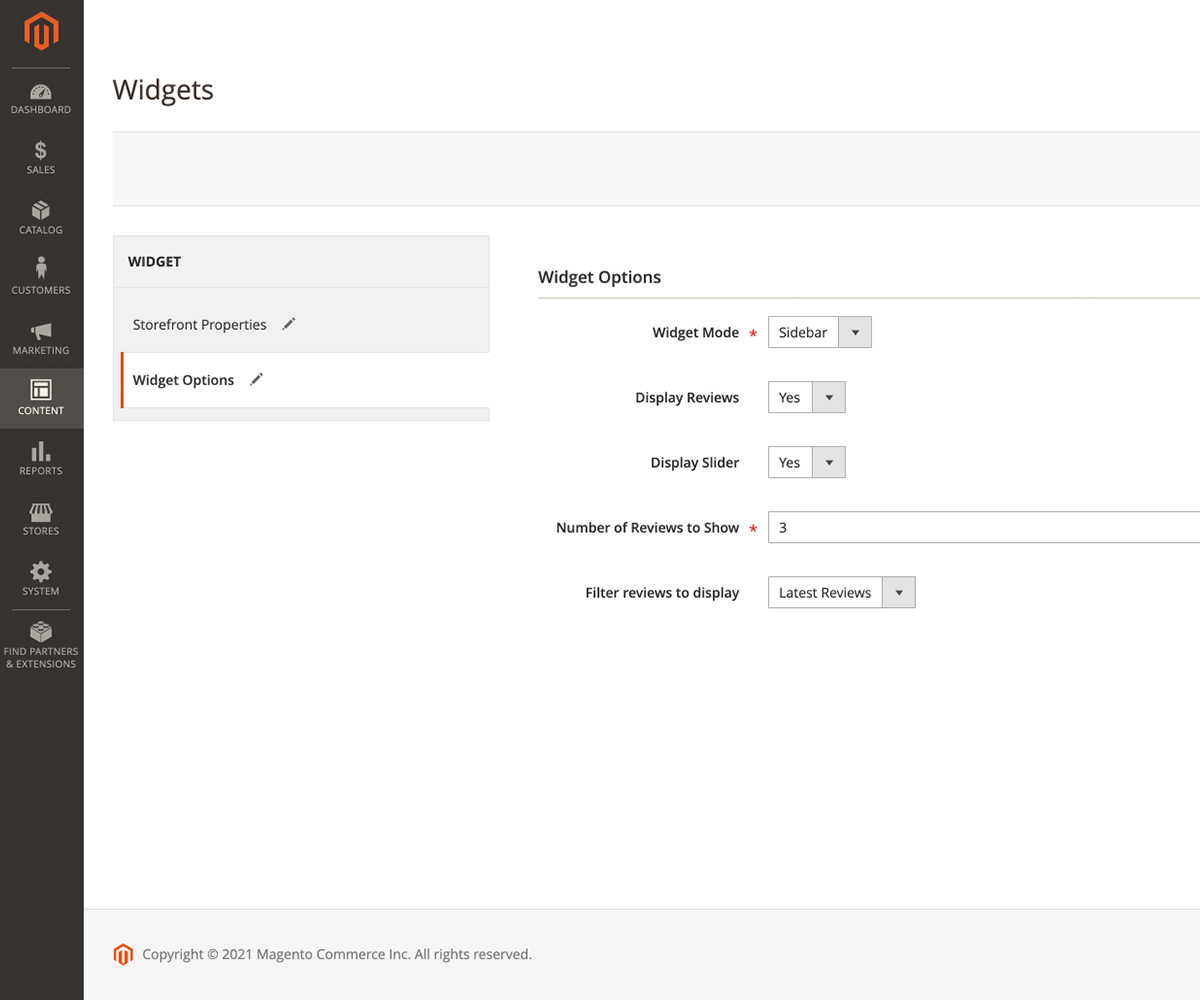Open the System gear icon
Viewport: 1200px width, 1000px height.
pyautogui.click(x=41, y=571)
